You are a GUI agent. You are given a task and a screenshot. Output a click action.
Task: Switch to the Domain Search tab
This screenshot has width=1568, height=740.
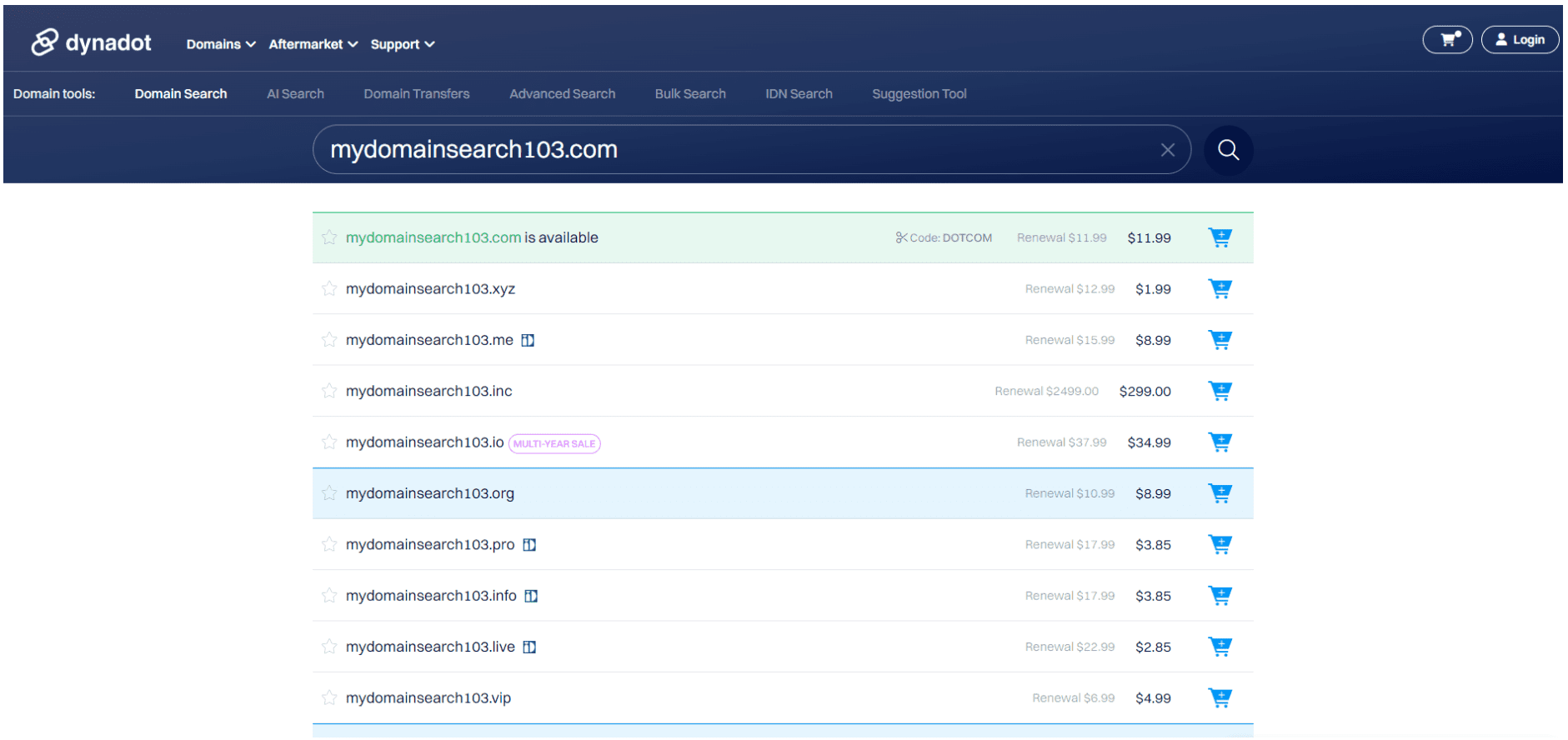(181, 94)
